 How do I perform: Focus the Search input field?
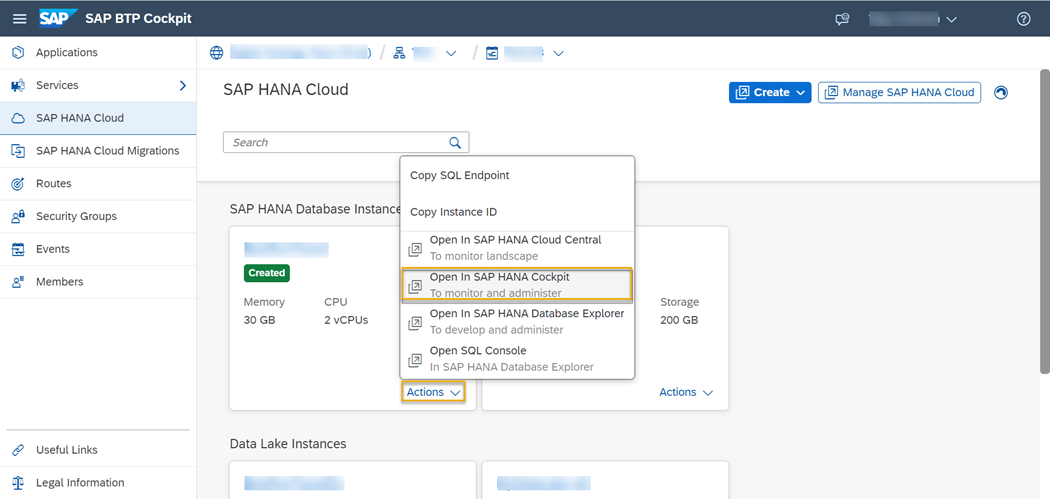pyautogui.click(x=346, y=143)
